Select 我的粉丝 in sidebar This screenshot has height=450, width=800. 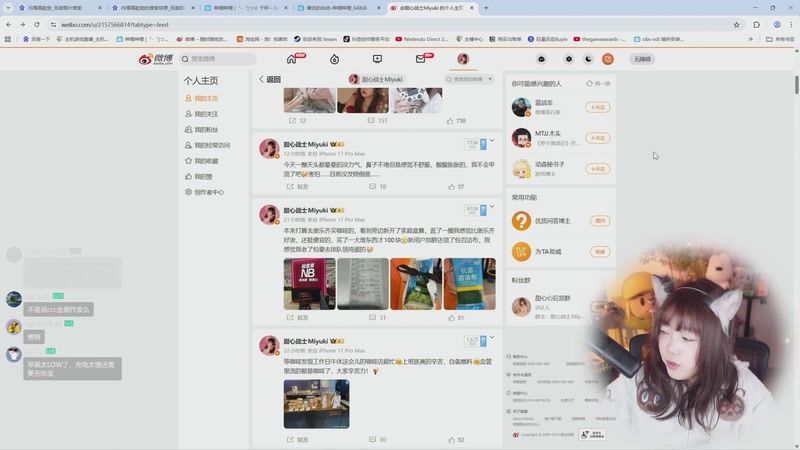pyautogui.click(x=202, y=130)
